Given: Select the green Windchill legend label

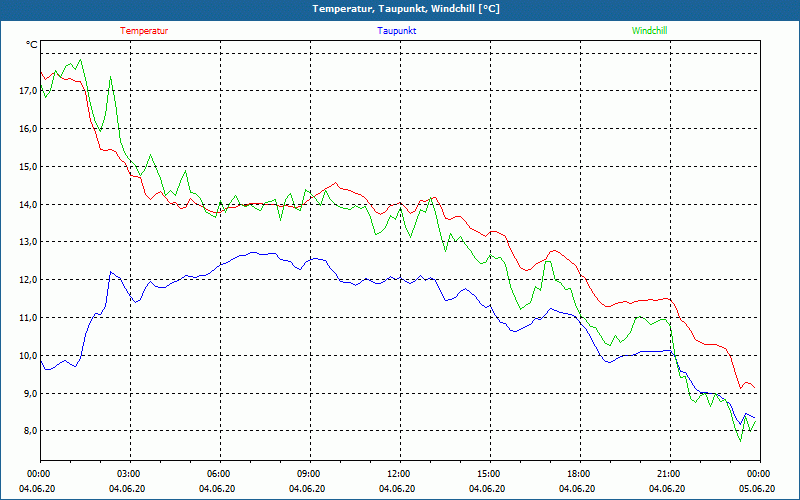Looking at the screenshot, I should (x=649, y=31).
